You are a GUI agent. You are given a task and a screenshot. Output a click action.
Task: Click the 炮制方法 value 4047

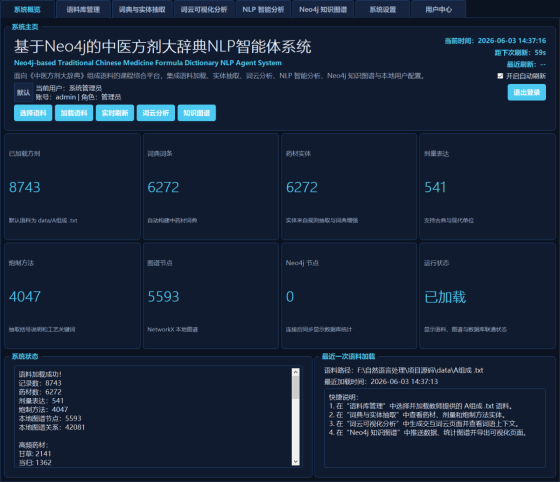click(x=25, y=297)
